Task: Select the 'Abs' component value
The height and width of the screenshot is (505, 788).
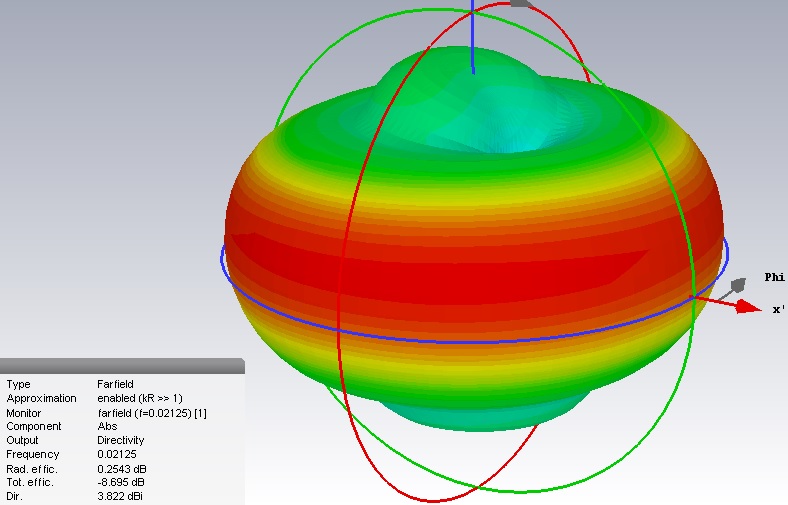Action: (107, 427)
